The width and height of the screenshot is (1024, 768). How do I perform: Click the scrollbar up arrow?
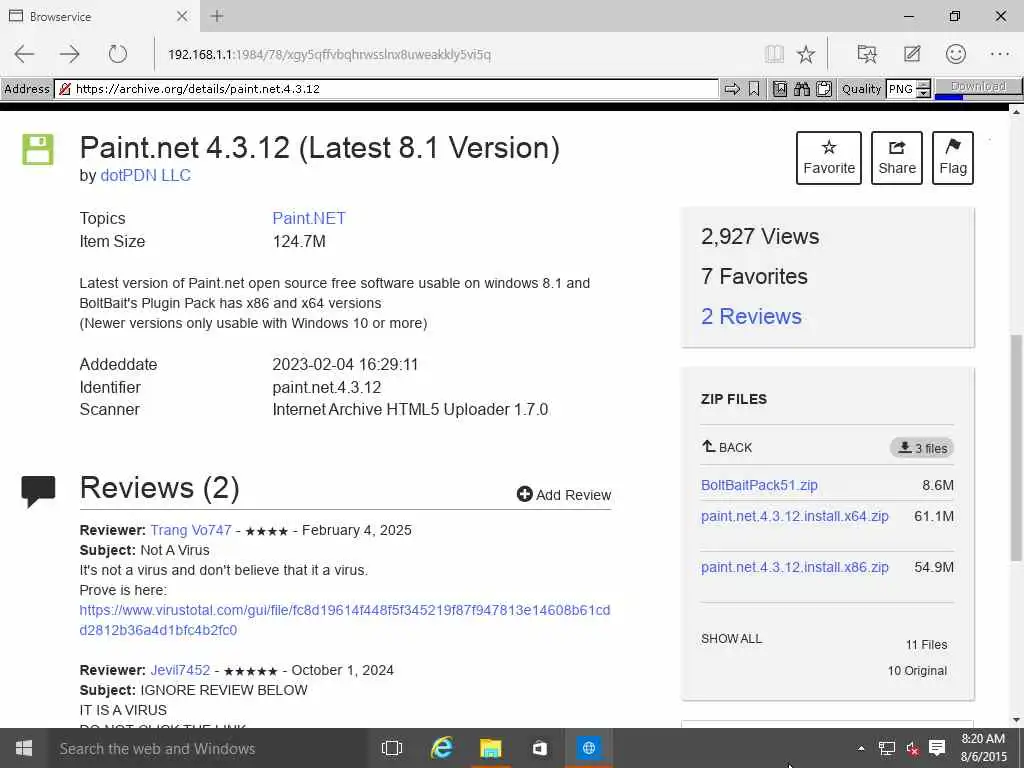[x=1016, y=112]
